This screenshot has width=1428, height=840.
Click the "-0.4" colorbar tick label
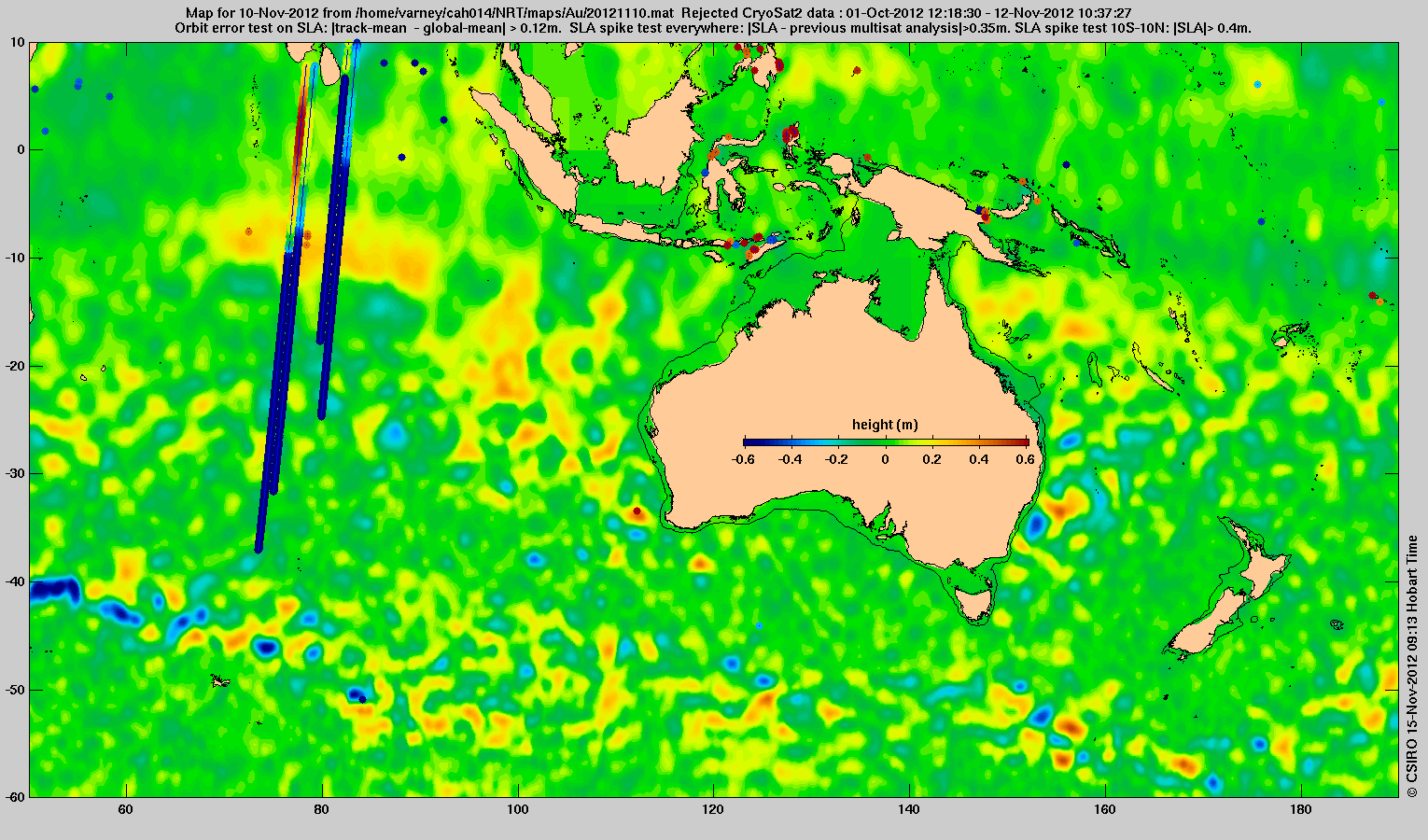pyautogui.click(x=791, y=459)
